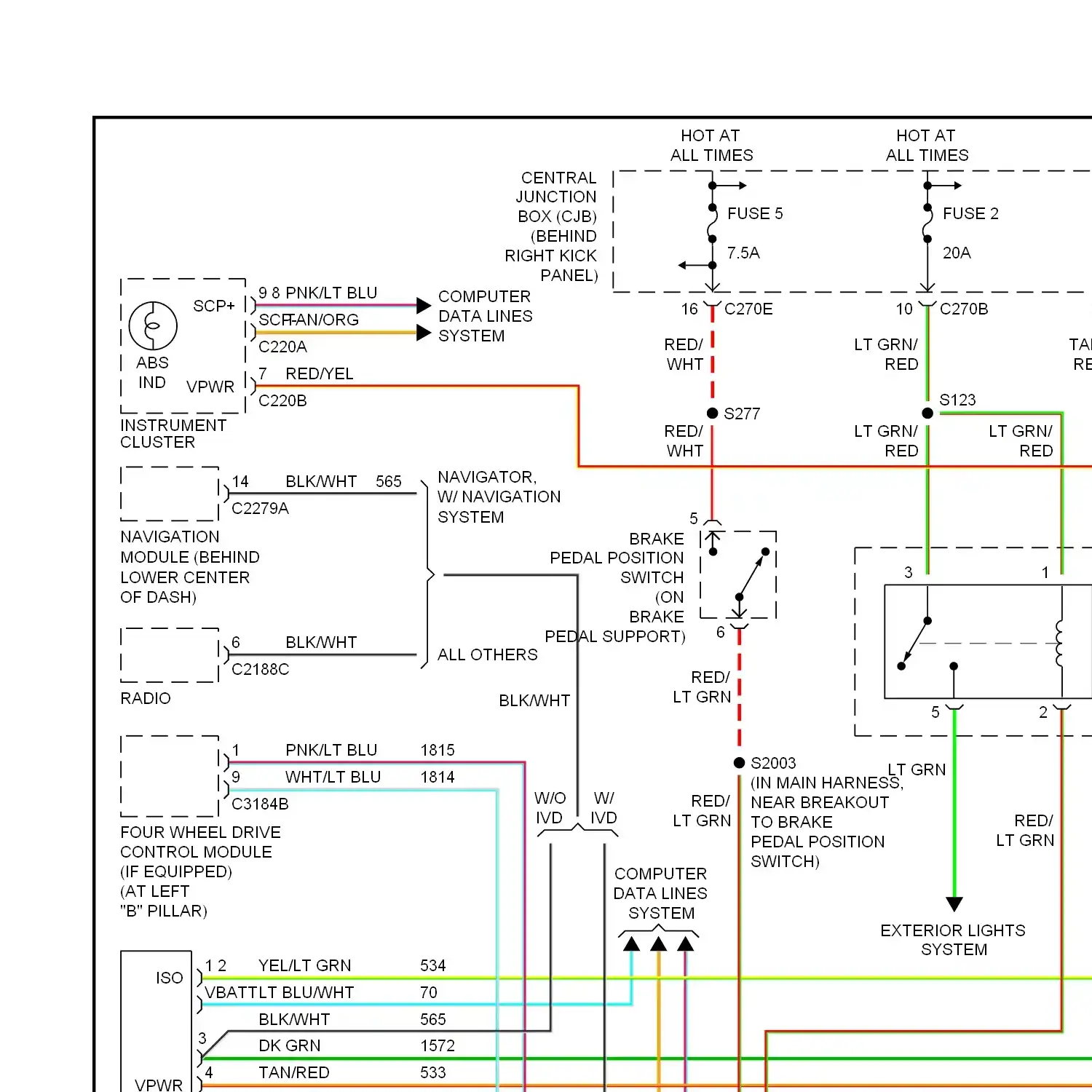
Task: Click the "SCP+" pin label
Action: tap(214, 306)
